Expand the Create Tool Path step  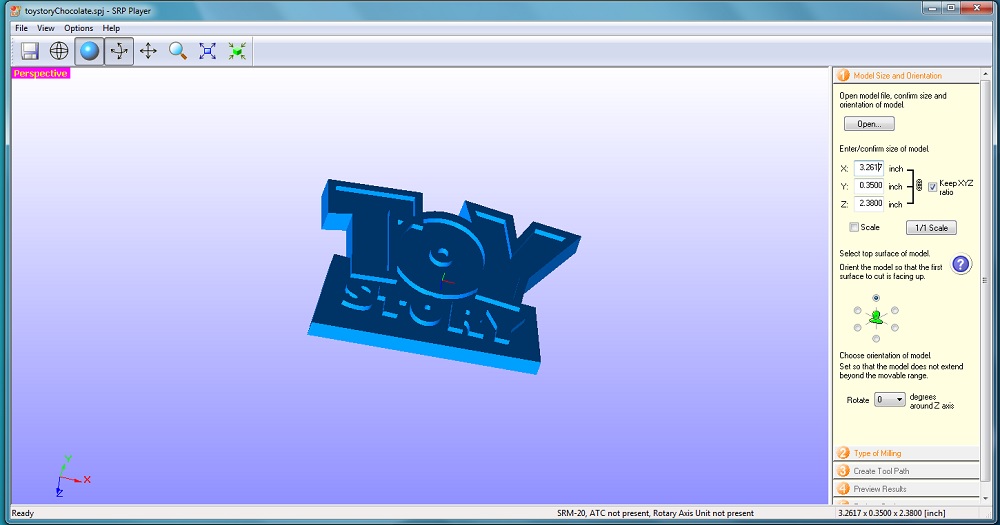(x=906, y=471)
